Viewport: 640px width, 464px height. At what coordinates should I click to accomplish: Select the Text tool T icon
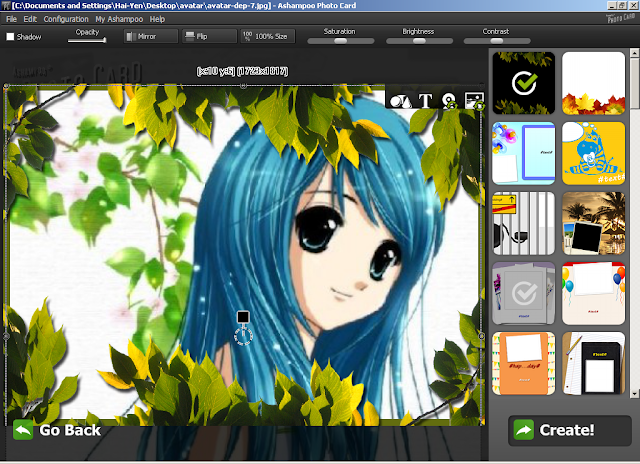point(425,100)
